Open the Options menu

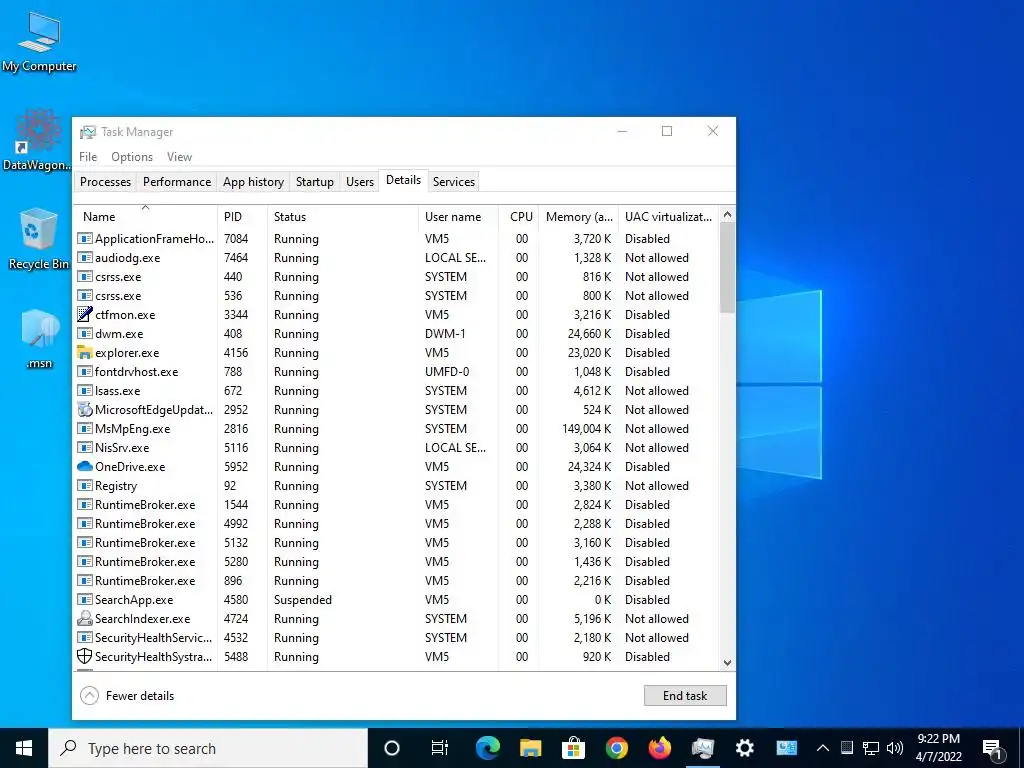click(132, 157)
